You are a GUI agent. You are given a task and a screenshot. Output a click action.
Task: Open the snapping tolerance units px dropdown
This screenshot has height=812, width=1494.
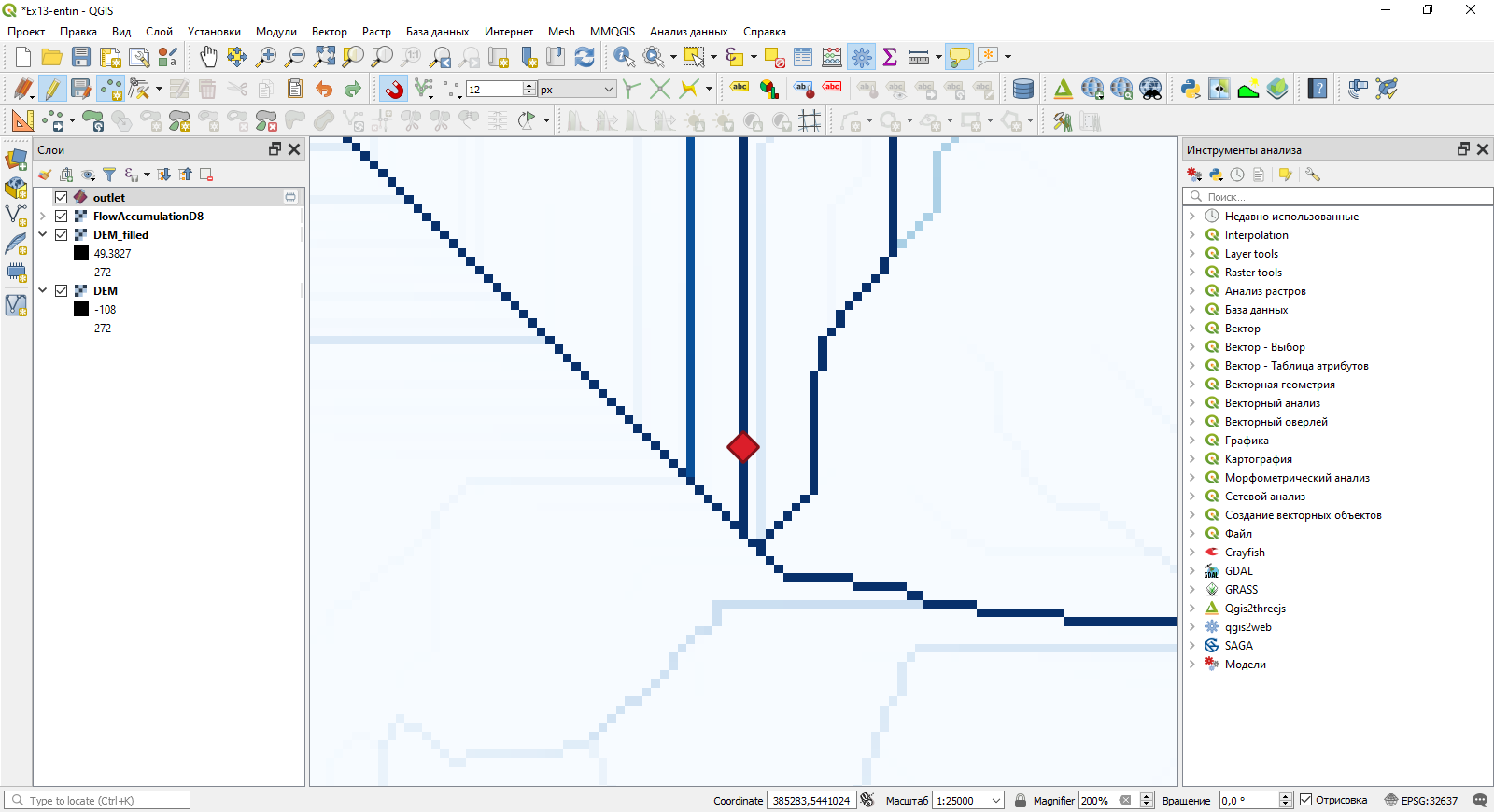click(x=577, y=90)
